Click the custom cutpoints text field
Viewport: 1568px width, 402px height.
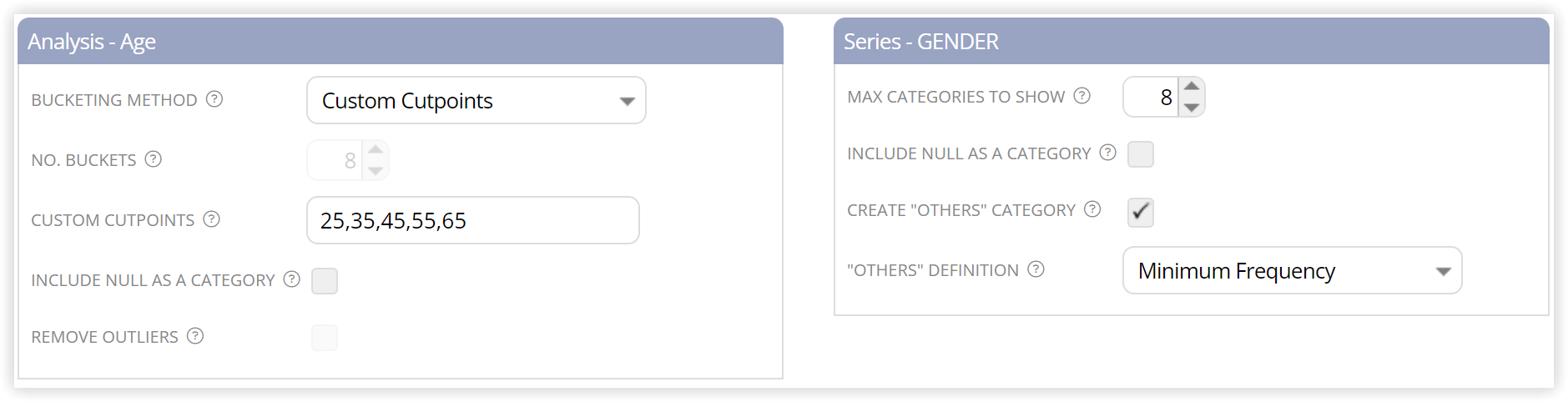tap(473, 220)
